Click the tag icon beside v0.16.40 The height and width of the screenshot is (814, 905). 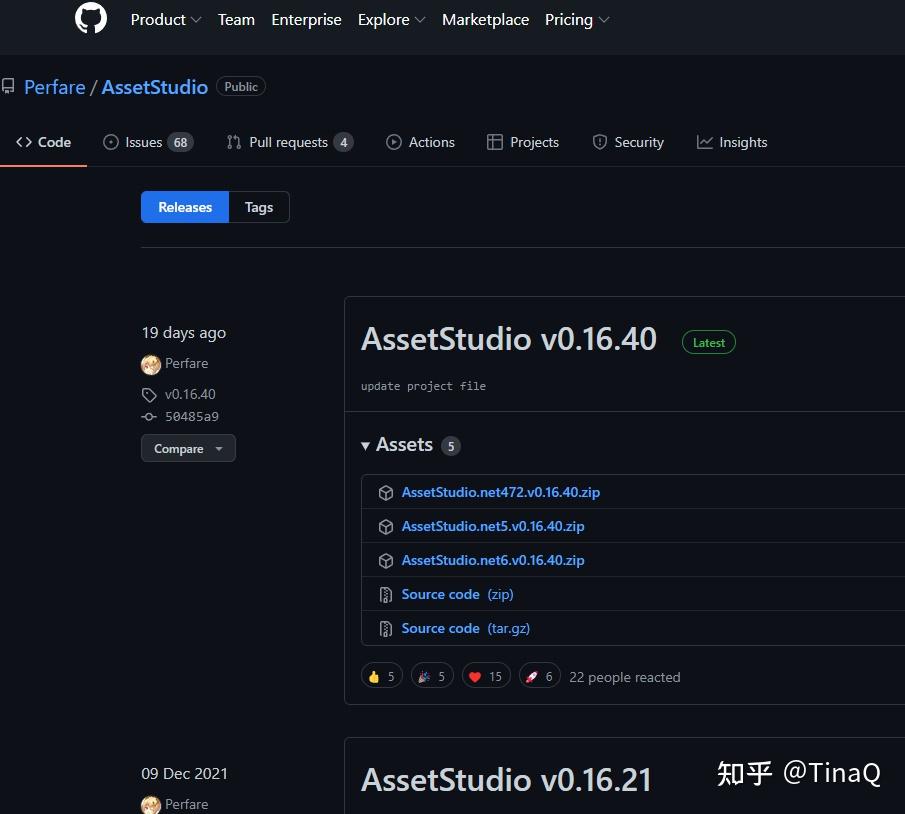[148, 394]
